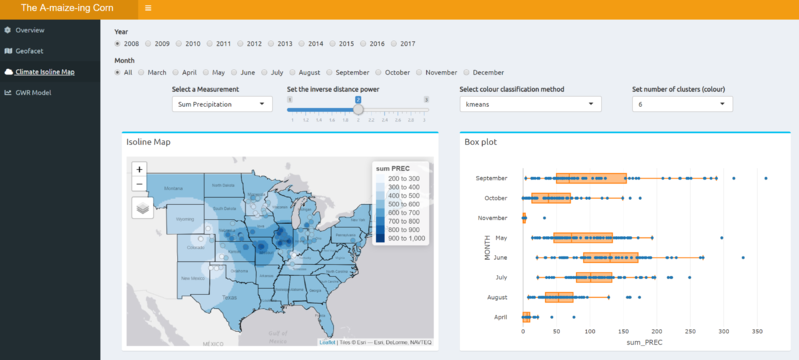The image size is (799, 360).
Task: Select year 2011
Action: (x=209, y=44)
